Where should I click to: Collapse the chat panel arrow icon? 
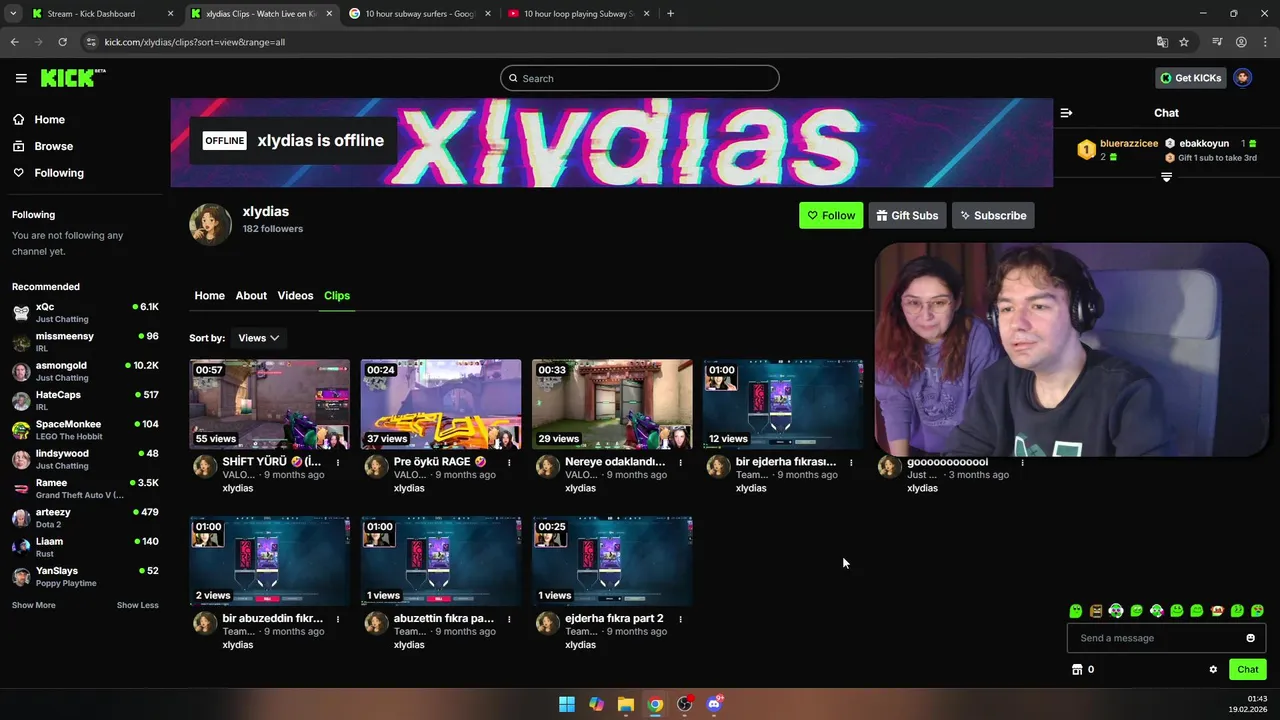click(1066, 113)
